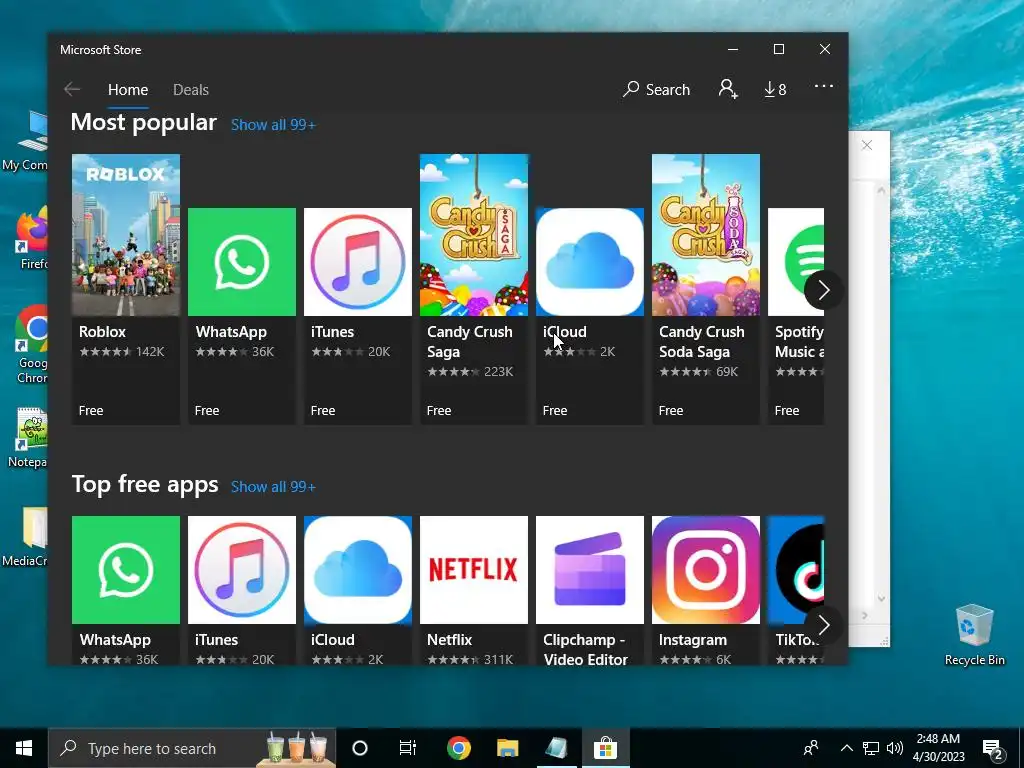Open the network icon in the tray
The height and width of the screenshot is (768, 1024).
pos(871,748)
